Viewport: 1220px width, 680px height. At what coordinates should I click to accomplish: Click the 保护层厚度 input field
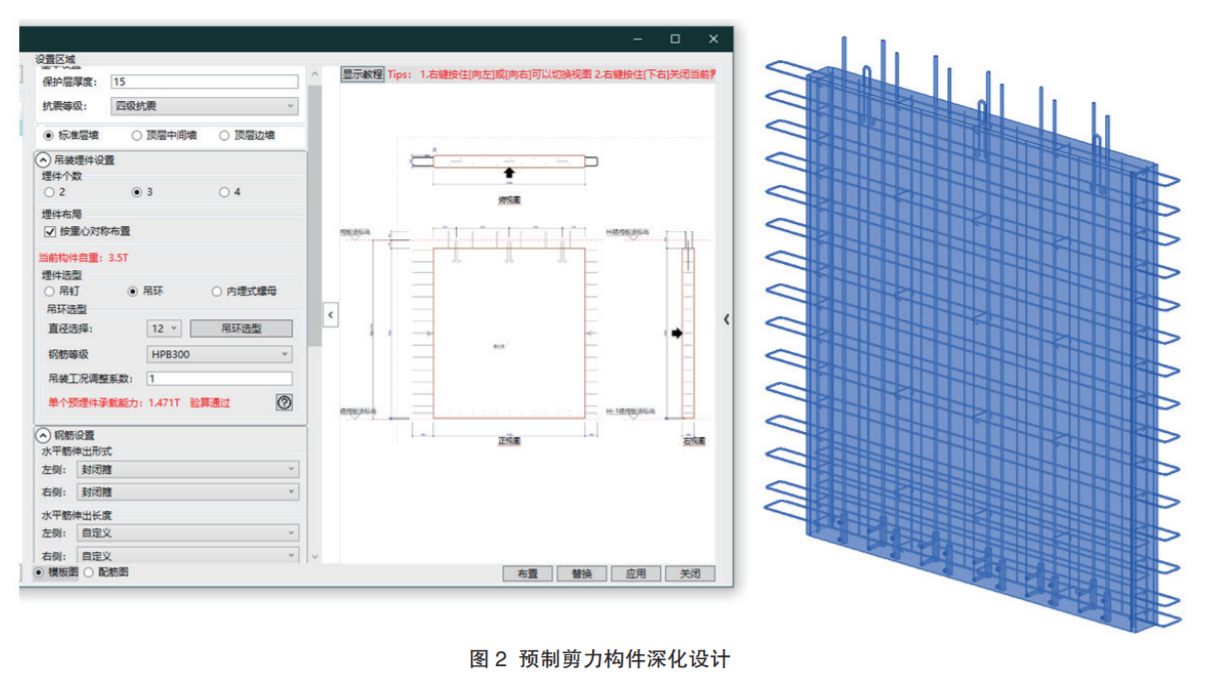[x=203, y=82]
